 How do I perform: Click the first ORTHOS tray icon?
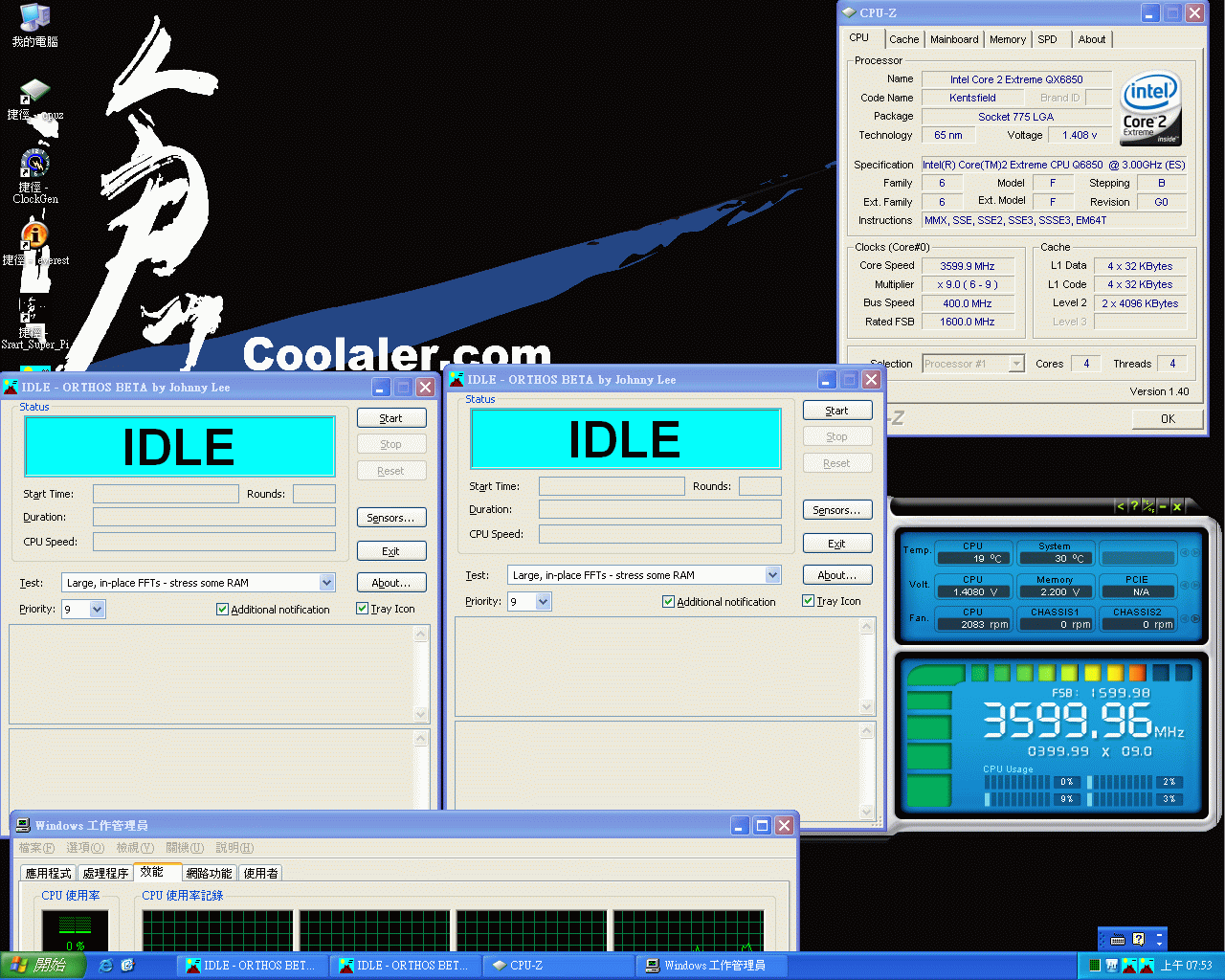click(1128, 966)
